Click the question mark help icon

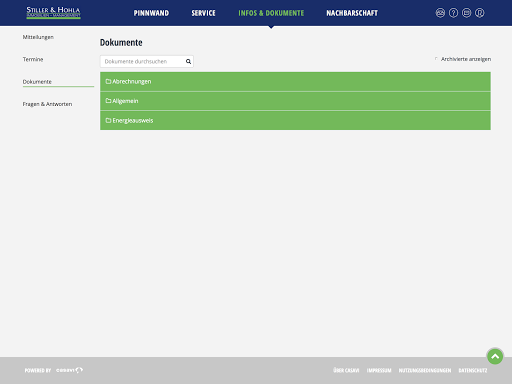453,13
